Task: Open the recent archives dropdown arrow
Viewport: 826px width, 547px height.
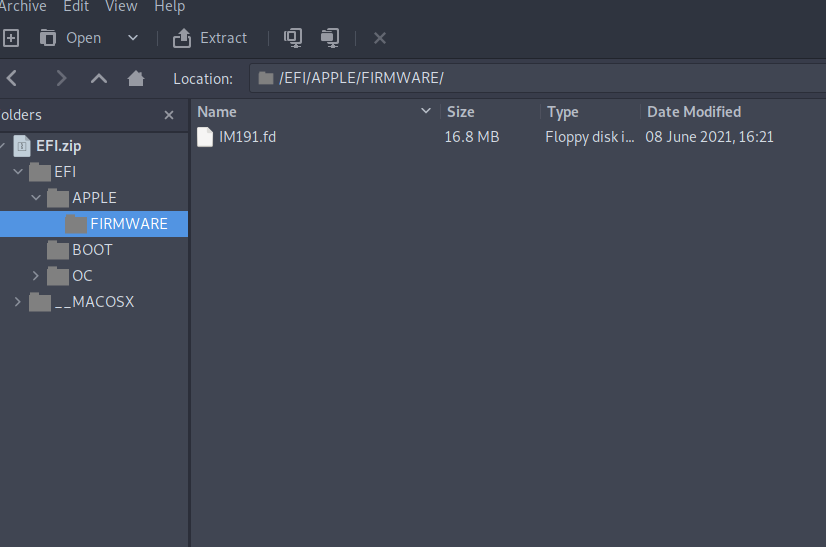Action: point(133,38)
